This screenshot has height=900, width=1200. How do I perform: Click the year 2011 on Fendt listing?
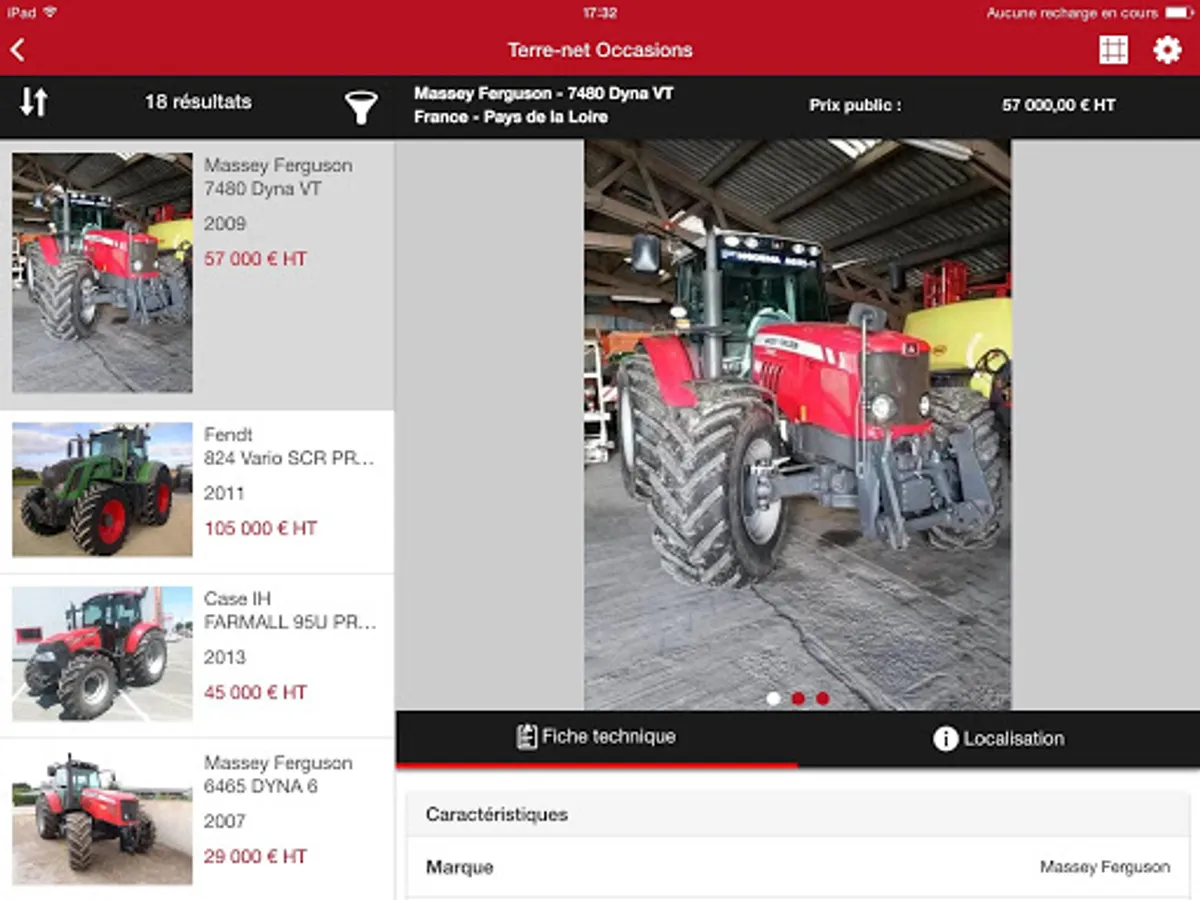[224, 493]
